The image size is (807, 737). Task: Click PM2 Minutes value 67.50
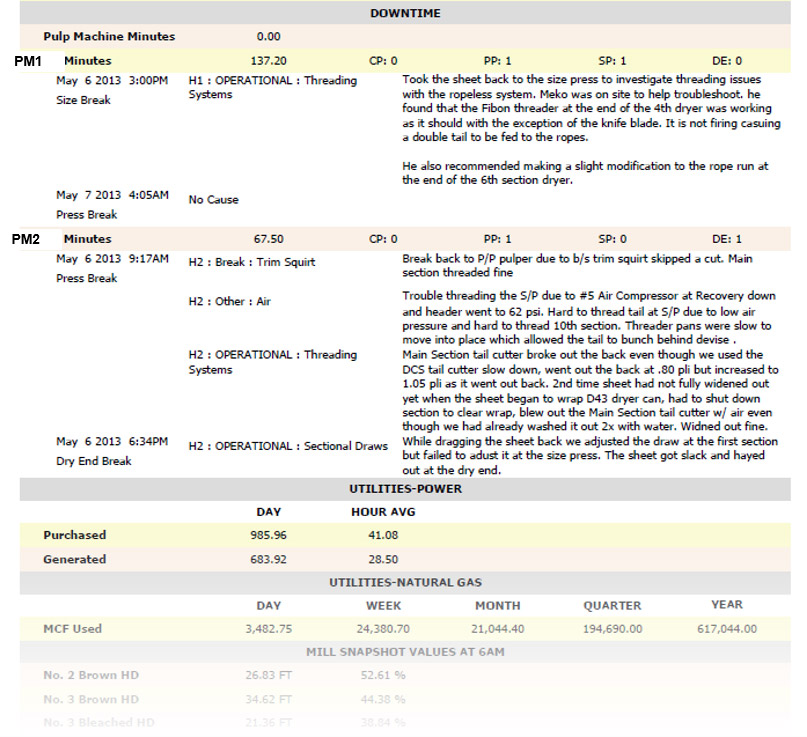[268, 239]
